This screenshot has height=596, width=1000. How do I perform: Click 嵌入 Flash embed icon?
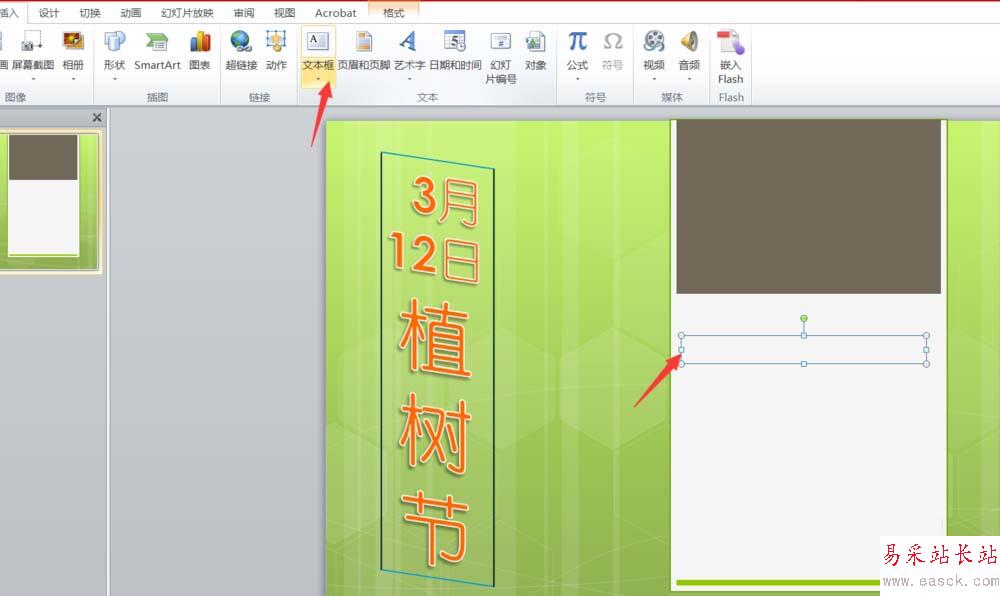[x=730, y=42]
